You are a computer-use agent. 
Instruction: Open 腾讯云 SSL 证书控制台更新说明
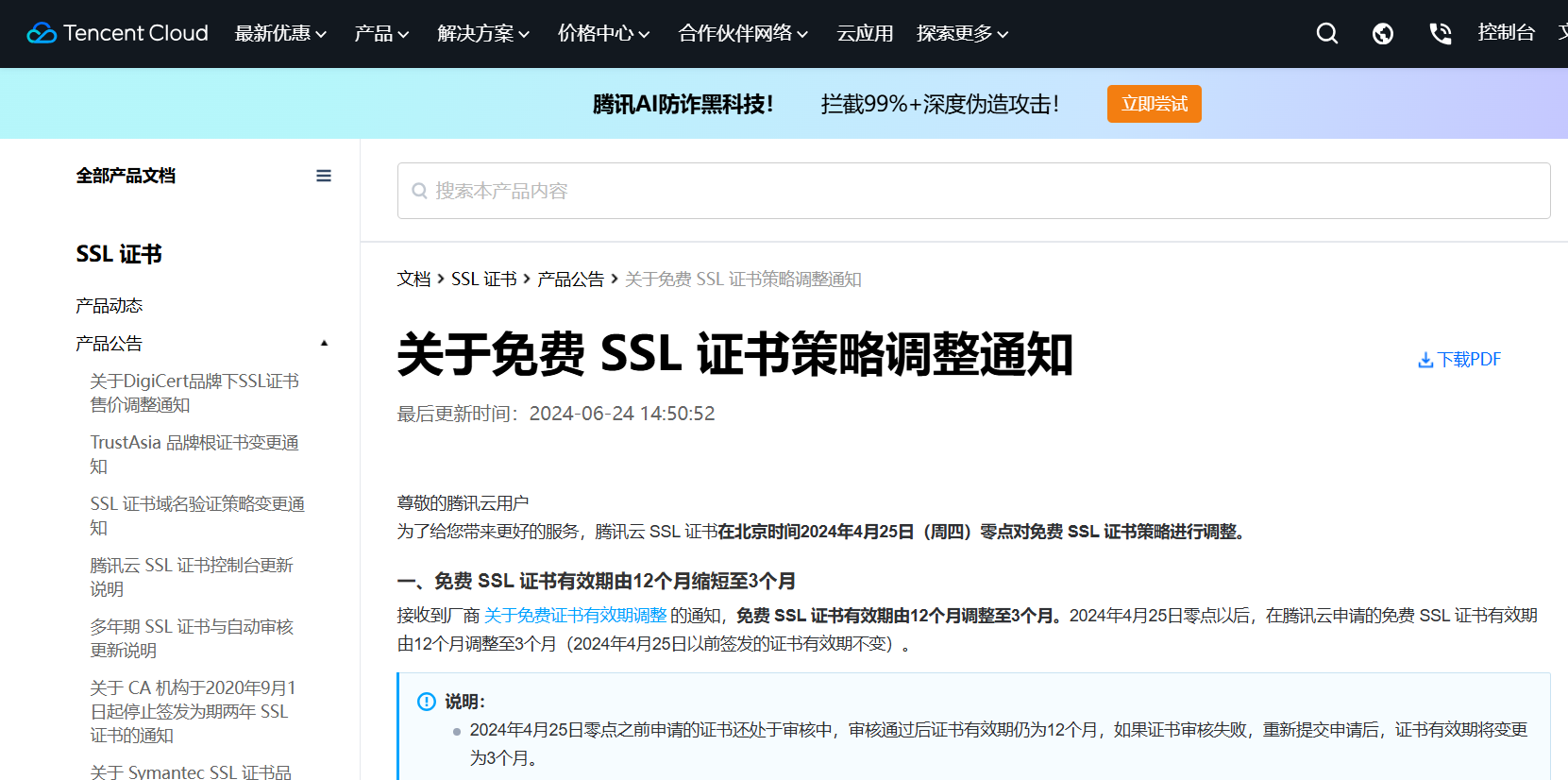(x=192, y=577)
